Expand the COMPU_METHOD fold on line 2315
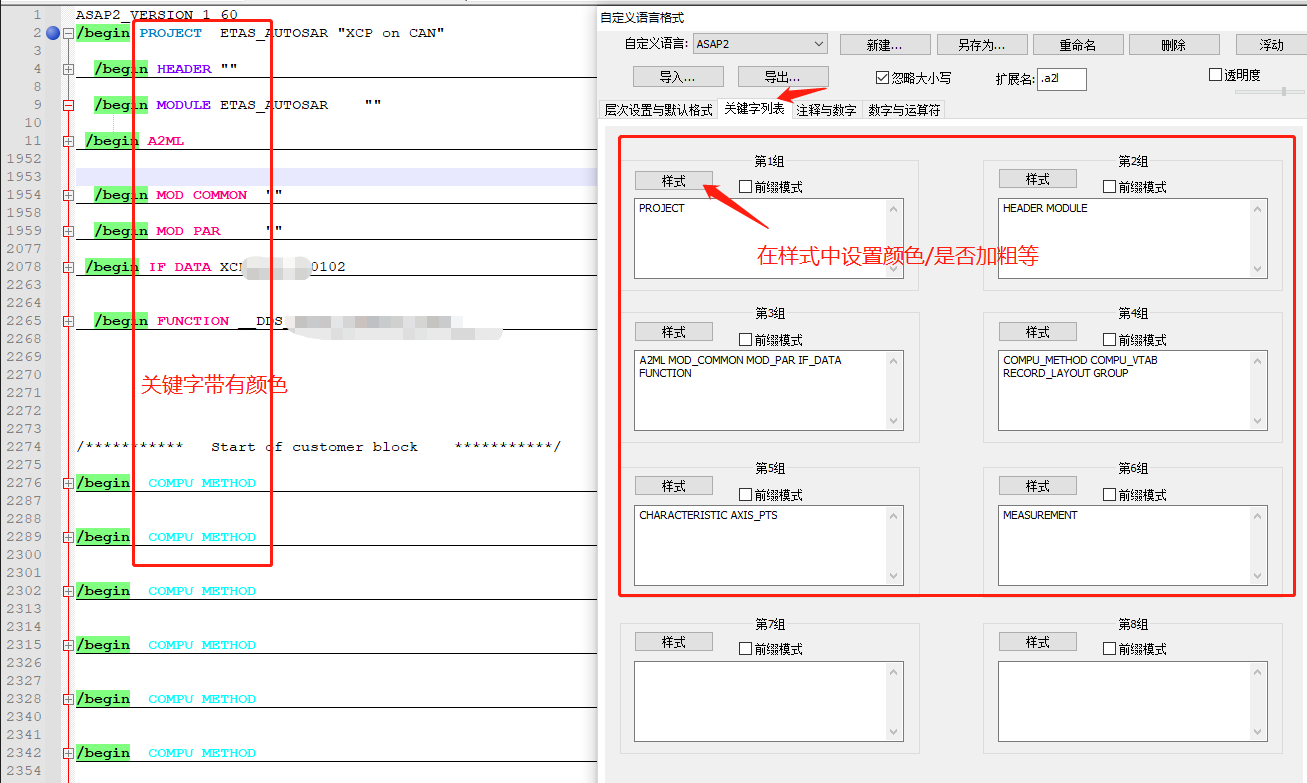 click(x=68, y=645)
